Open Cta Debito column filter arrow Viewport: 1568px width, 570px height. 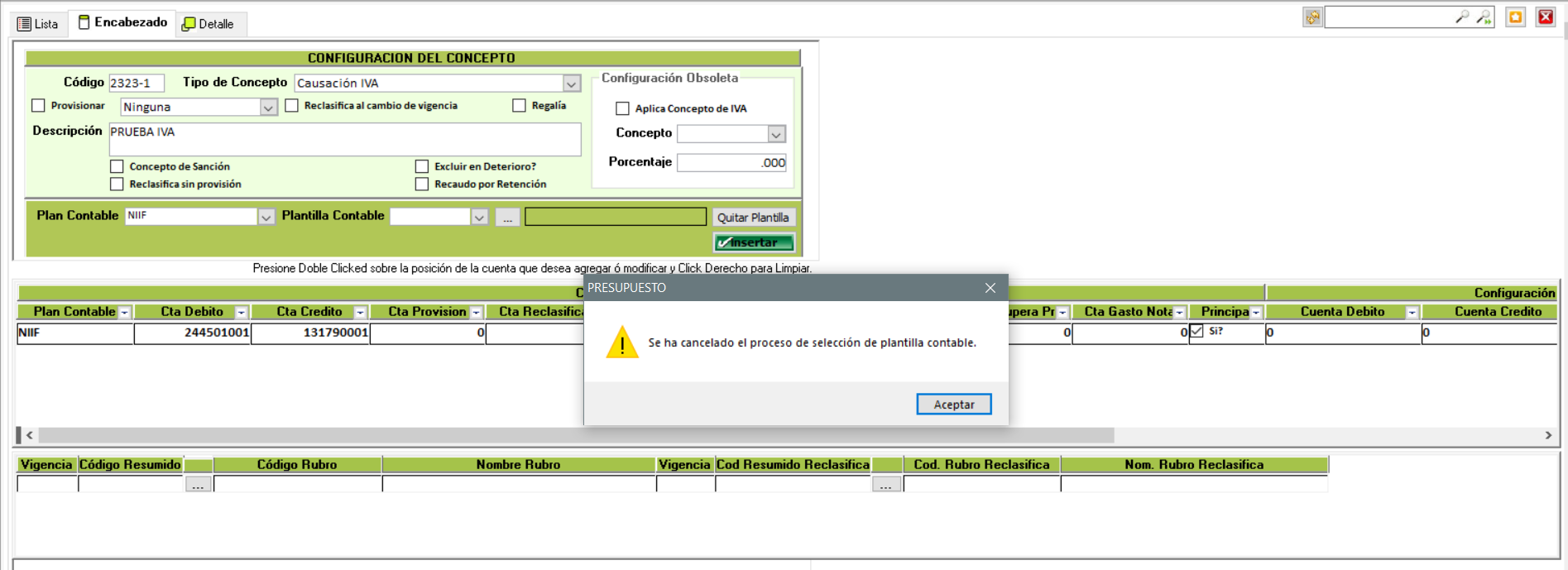click(241, 313)
